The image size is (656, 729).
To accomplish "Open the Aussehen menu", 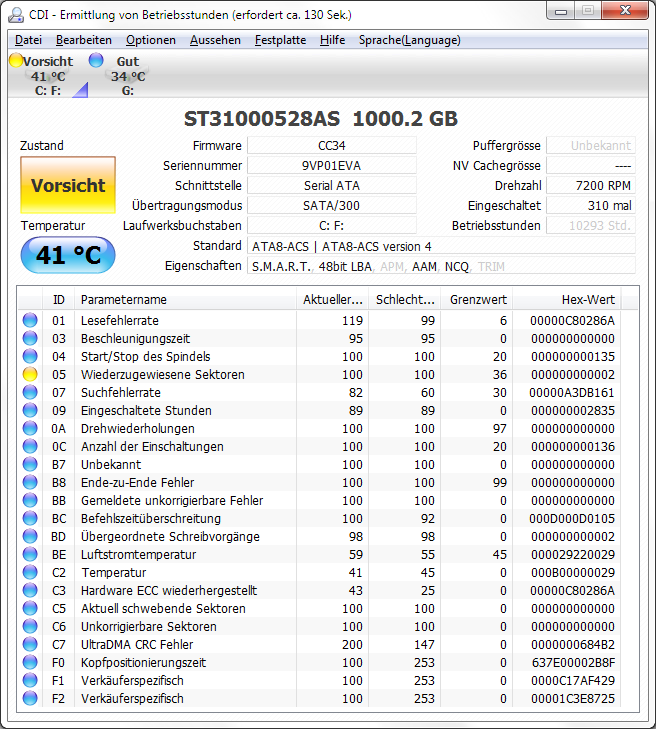I will 215,40.
